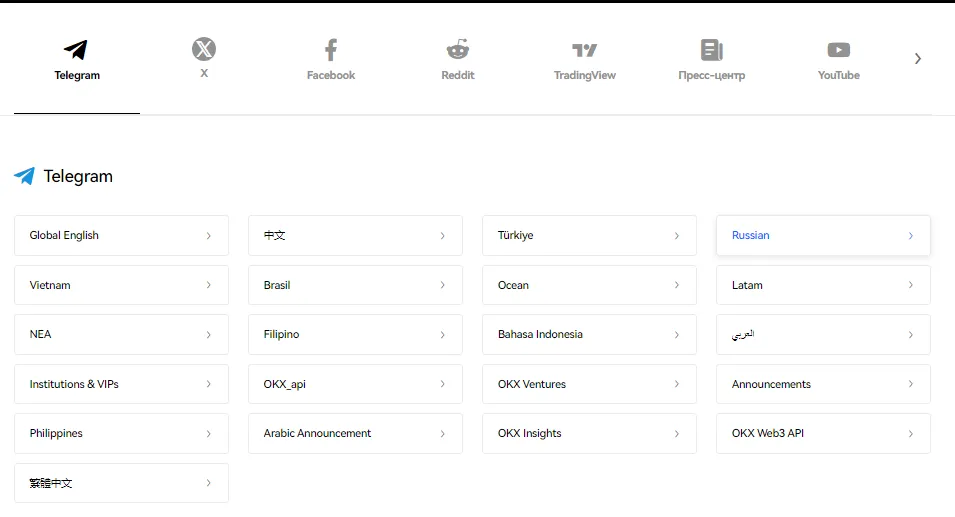Click the X logo icon

204,49
